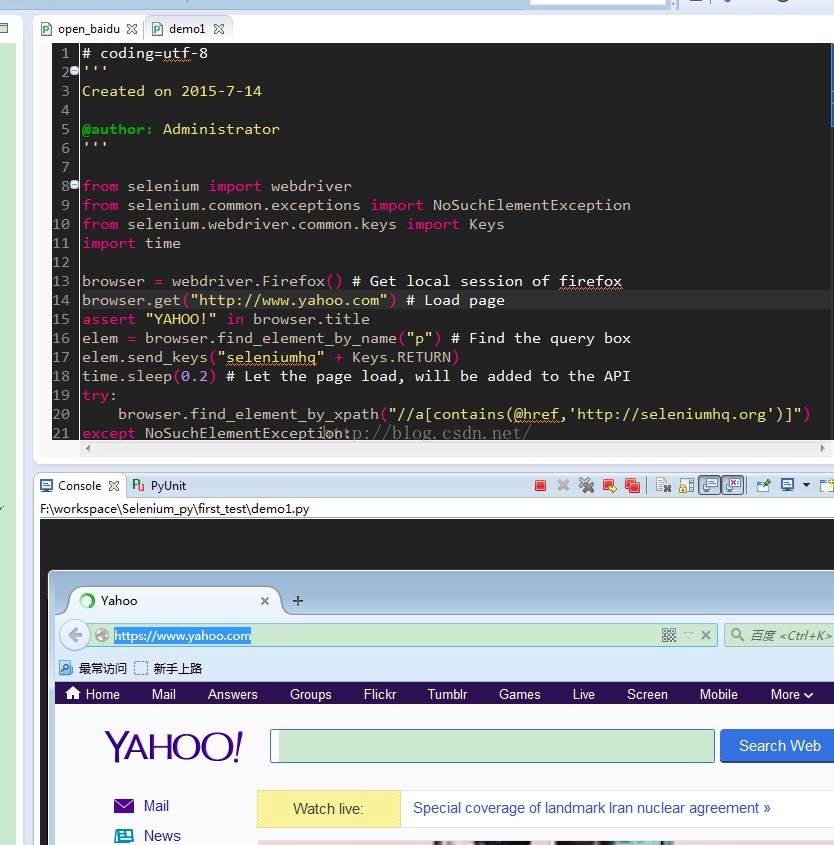Open console selection dropdown arrow
Screen dimensions: 834x845
click(x=806, y=485)
